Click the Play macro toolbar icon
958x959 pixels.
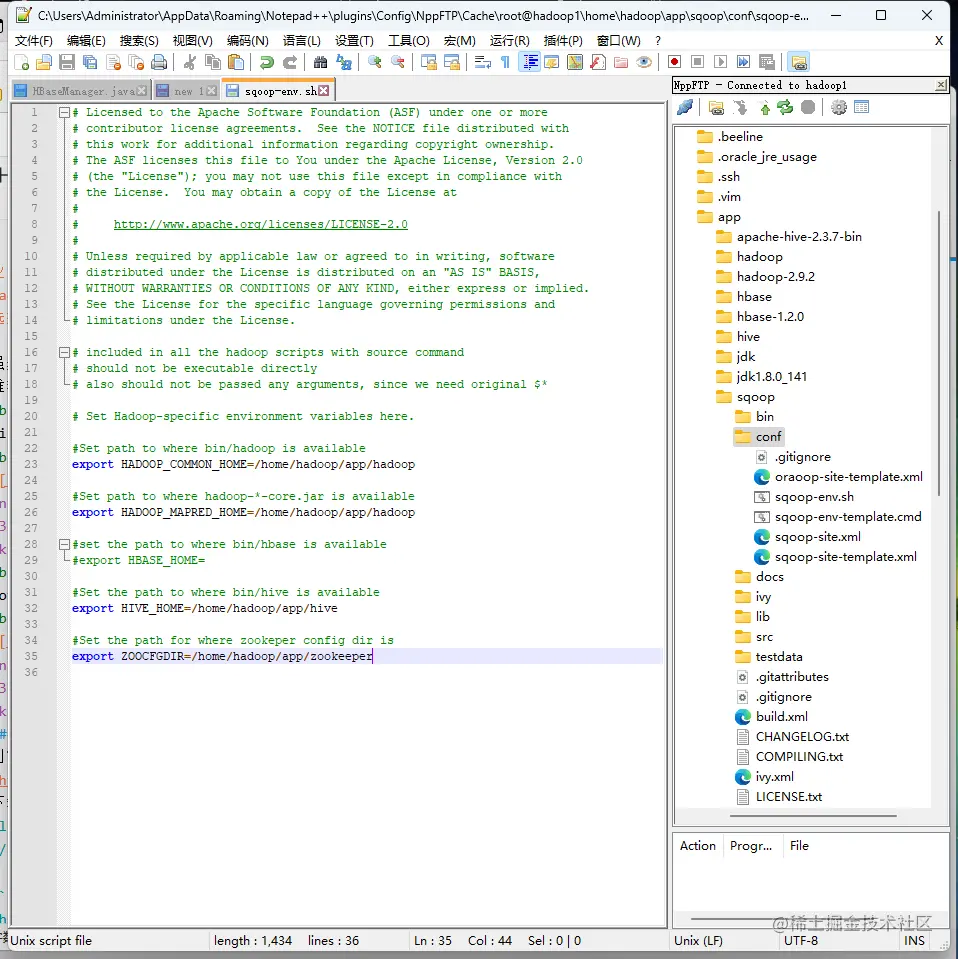click(721, 62)
